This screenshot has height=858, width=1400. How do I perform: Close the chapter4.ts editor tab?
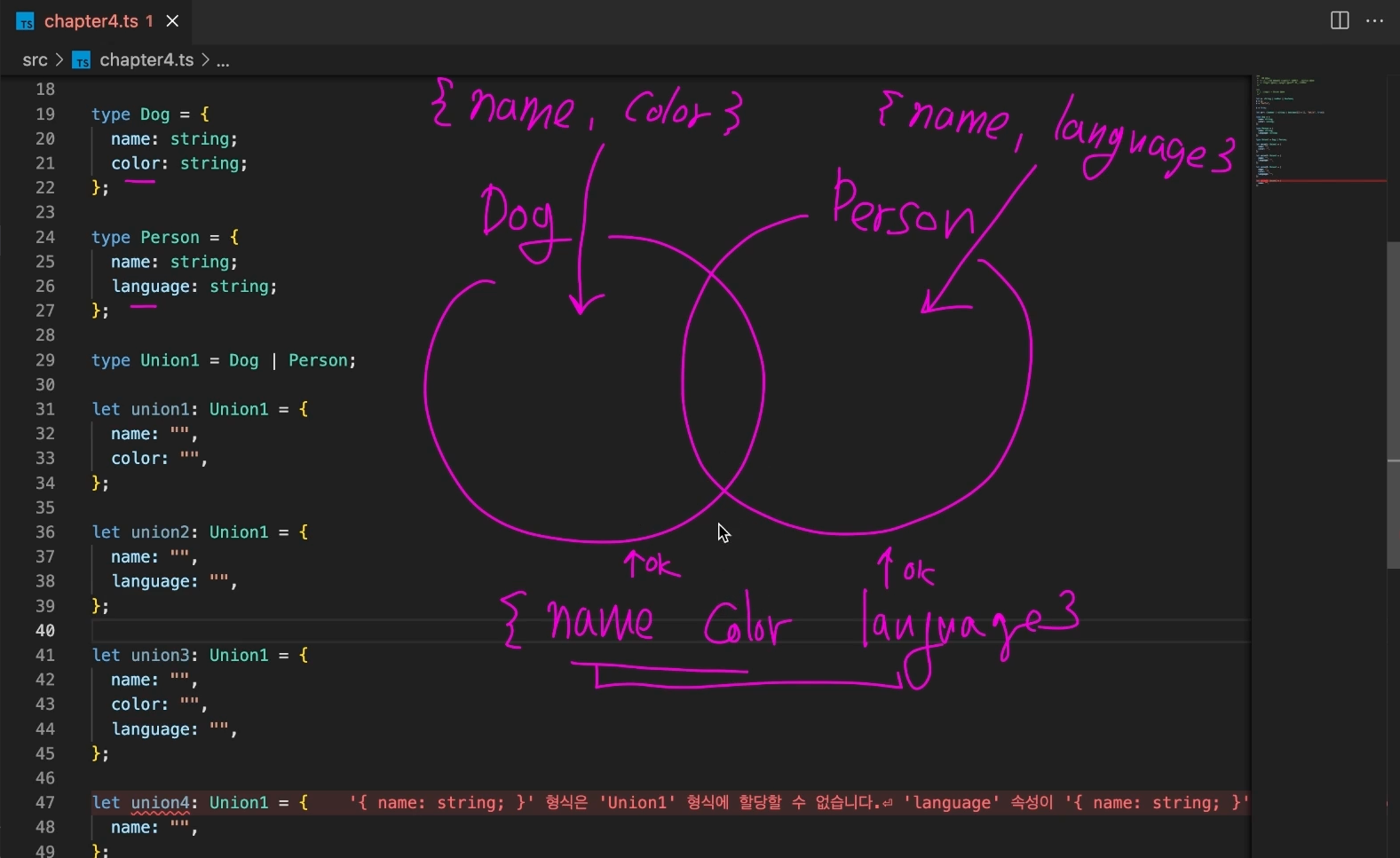coord(172,20)
